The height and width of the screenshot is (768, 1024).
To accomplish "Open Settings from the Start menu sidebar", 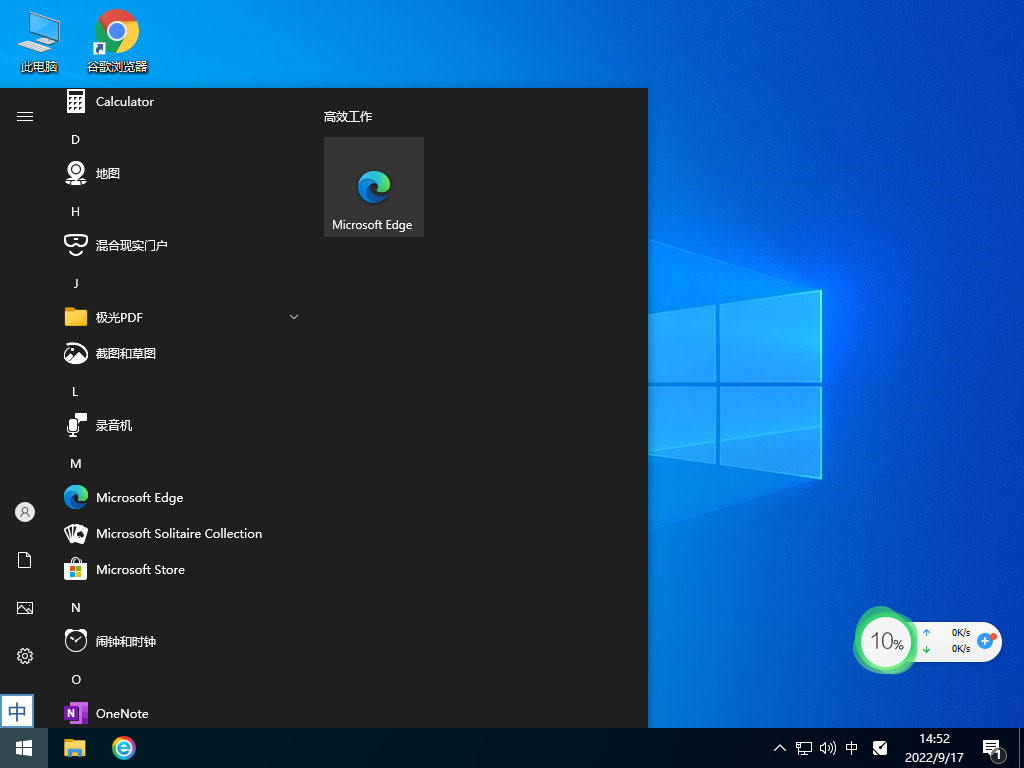I will pos(24,656).
